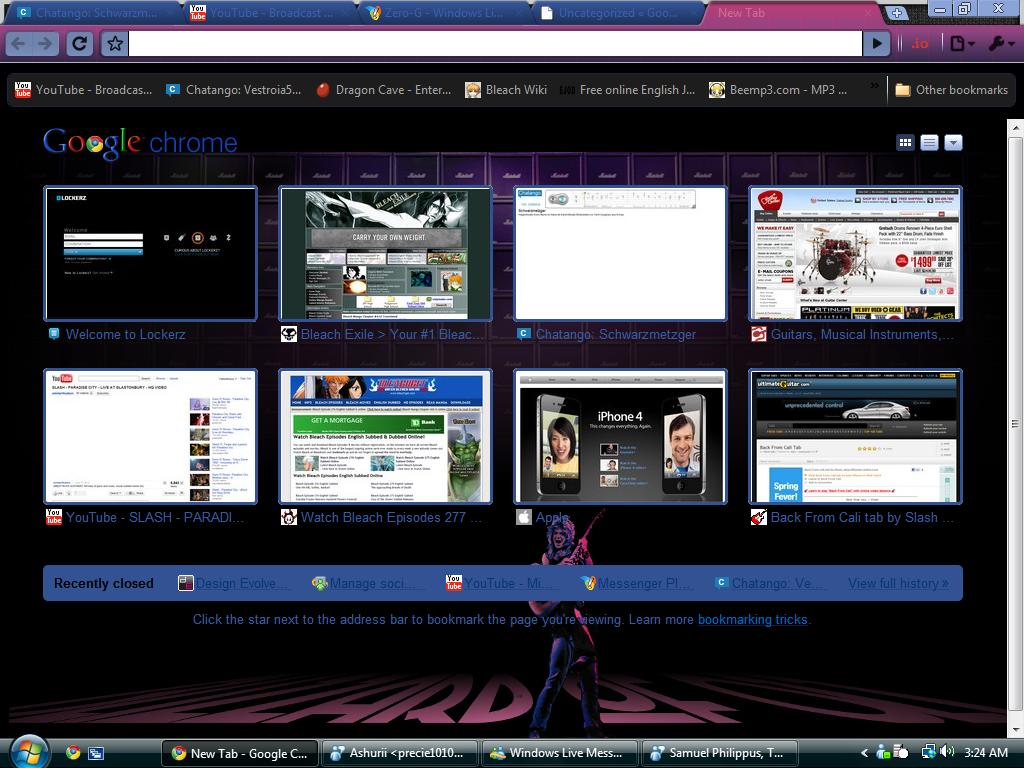Viewport: 1024px width, 768px height.
Task: Click the page vertical scrollbar
Action: pos(1015,424)
